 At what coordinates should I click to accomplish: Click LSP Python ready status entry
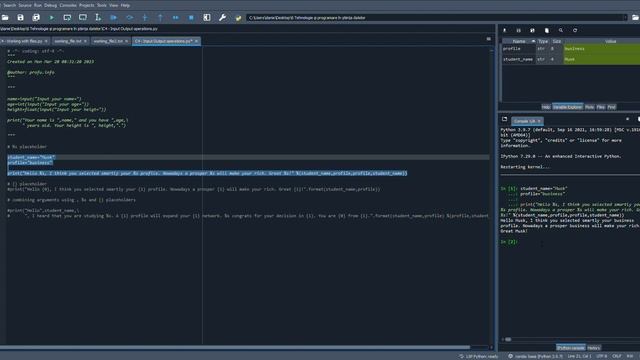point(479,356)
